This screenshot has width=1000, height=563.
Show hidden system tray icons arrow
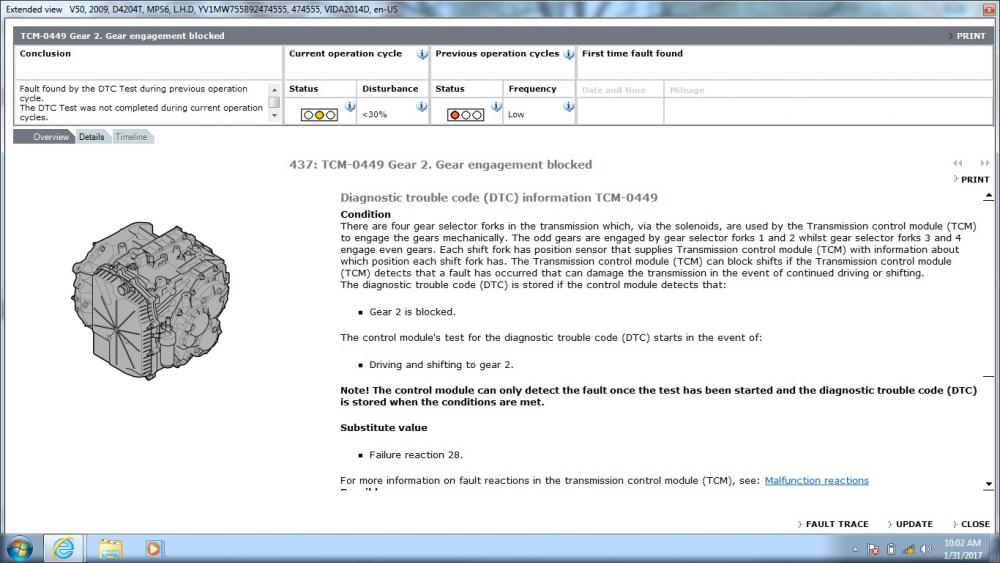(855, 550)
